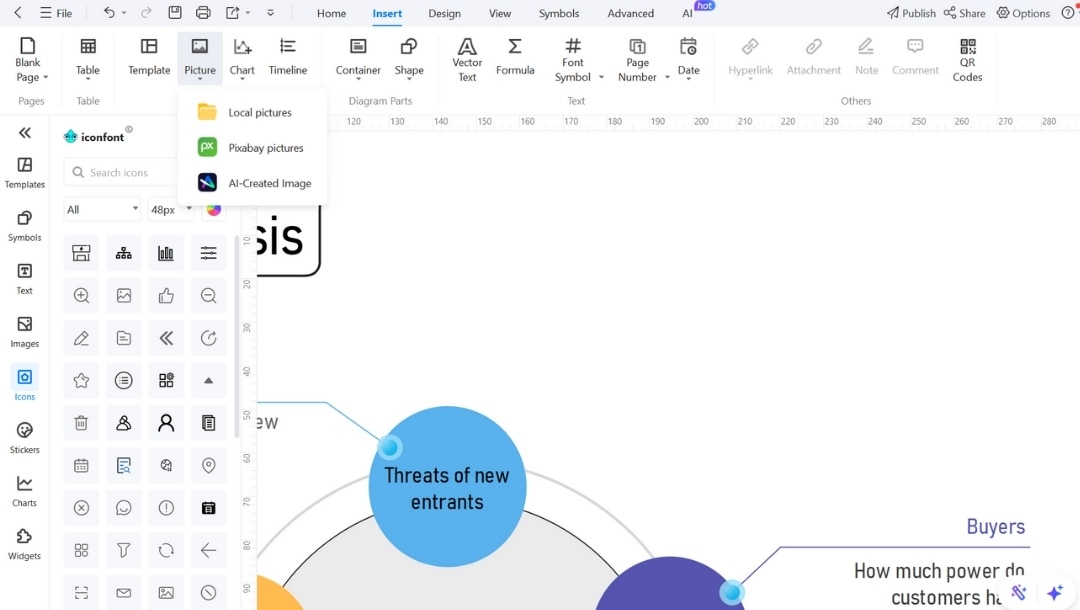Select the envelope mail icon in grid
1080x610 pixels.
point(123,592)
